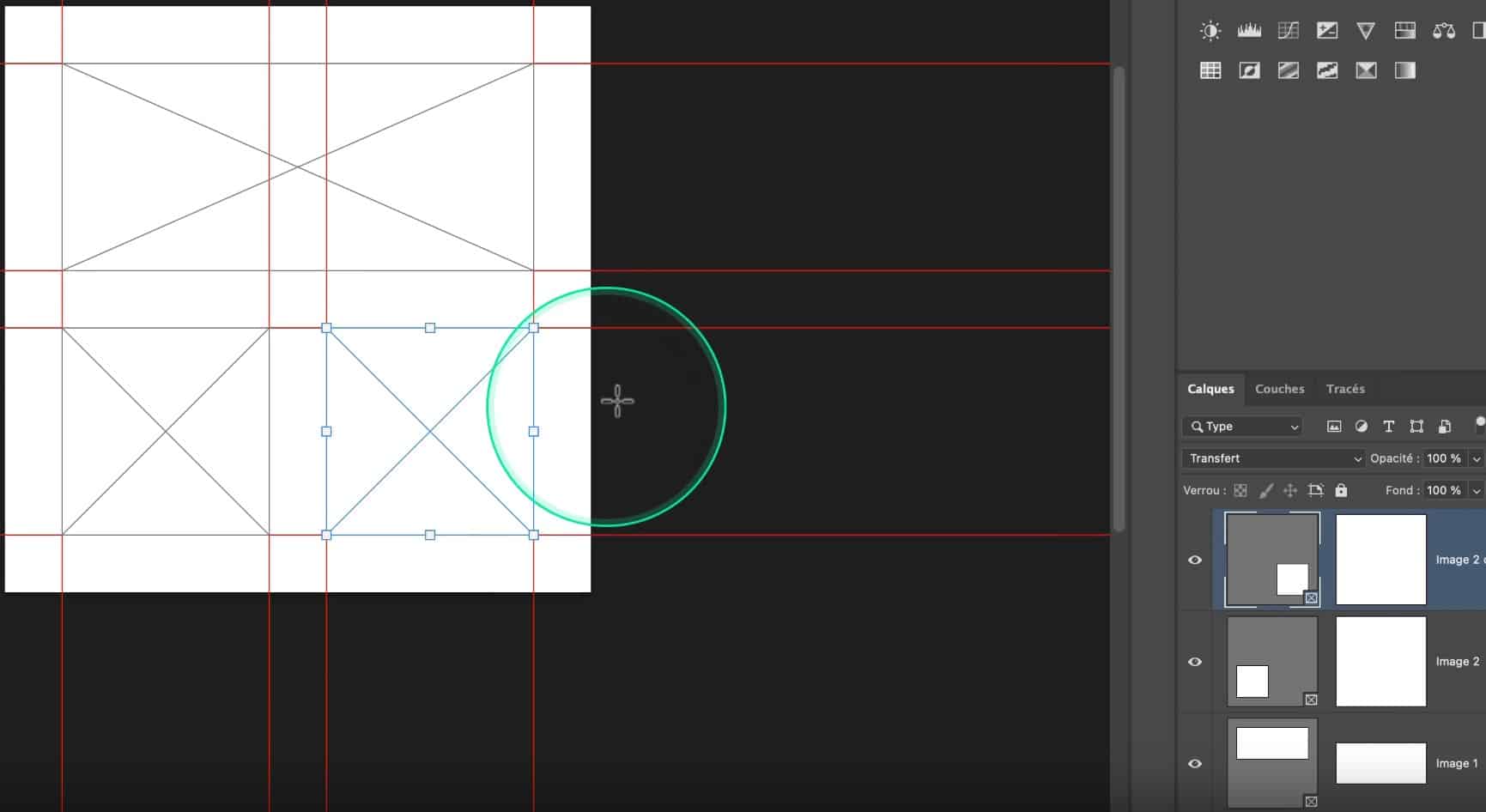The image size is (1486, 812).
Task: Switch to the Tracés tab
Action: pyautogui.click(x=1345, y=389)
